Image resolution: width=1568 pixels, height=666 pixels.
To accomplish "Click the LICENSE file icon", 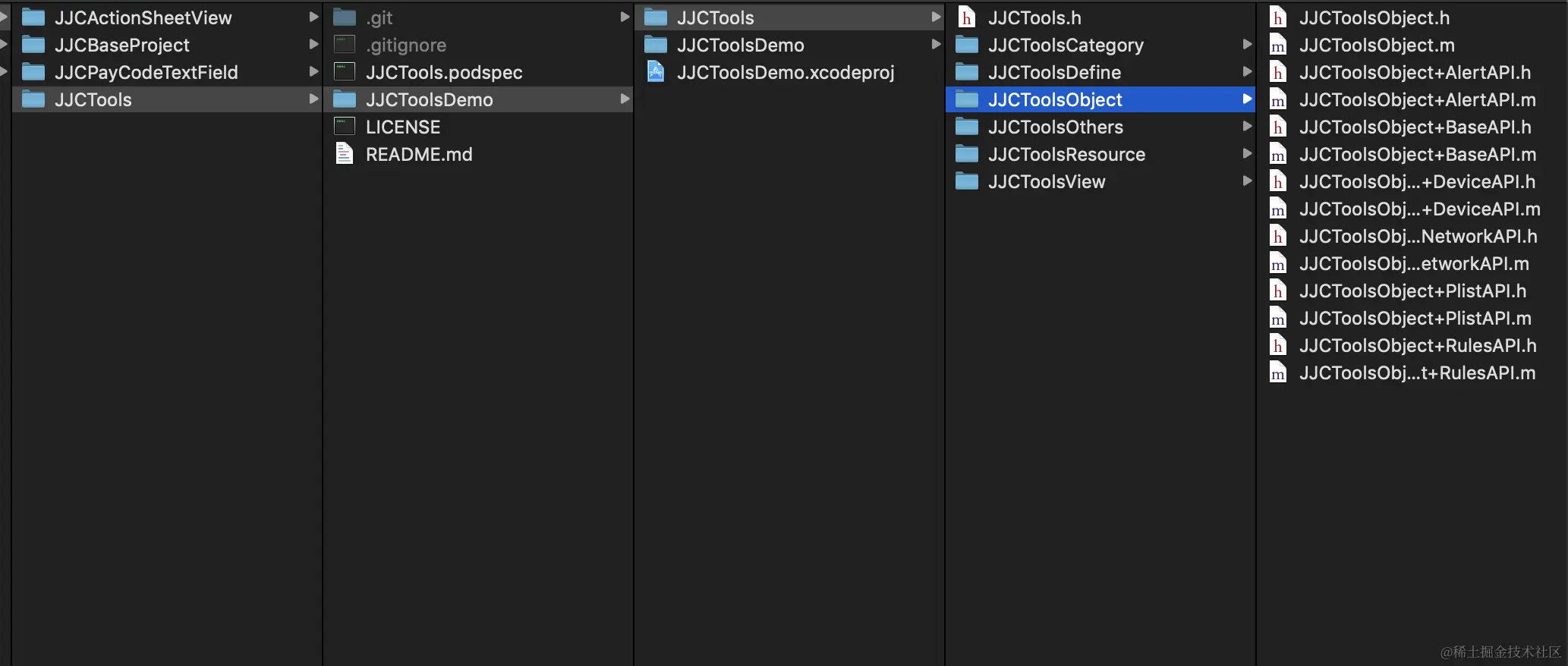I will (345, 127).
